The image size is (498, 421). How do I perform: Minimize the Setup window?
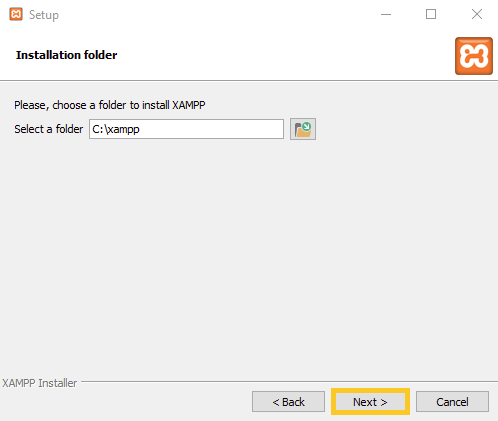386,14
